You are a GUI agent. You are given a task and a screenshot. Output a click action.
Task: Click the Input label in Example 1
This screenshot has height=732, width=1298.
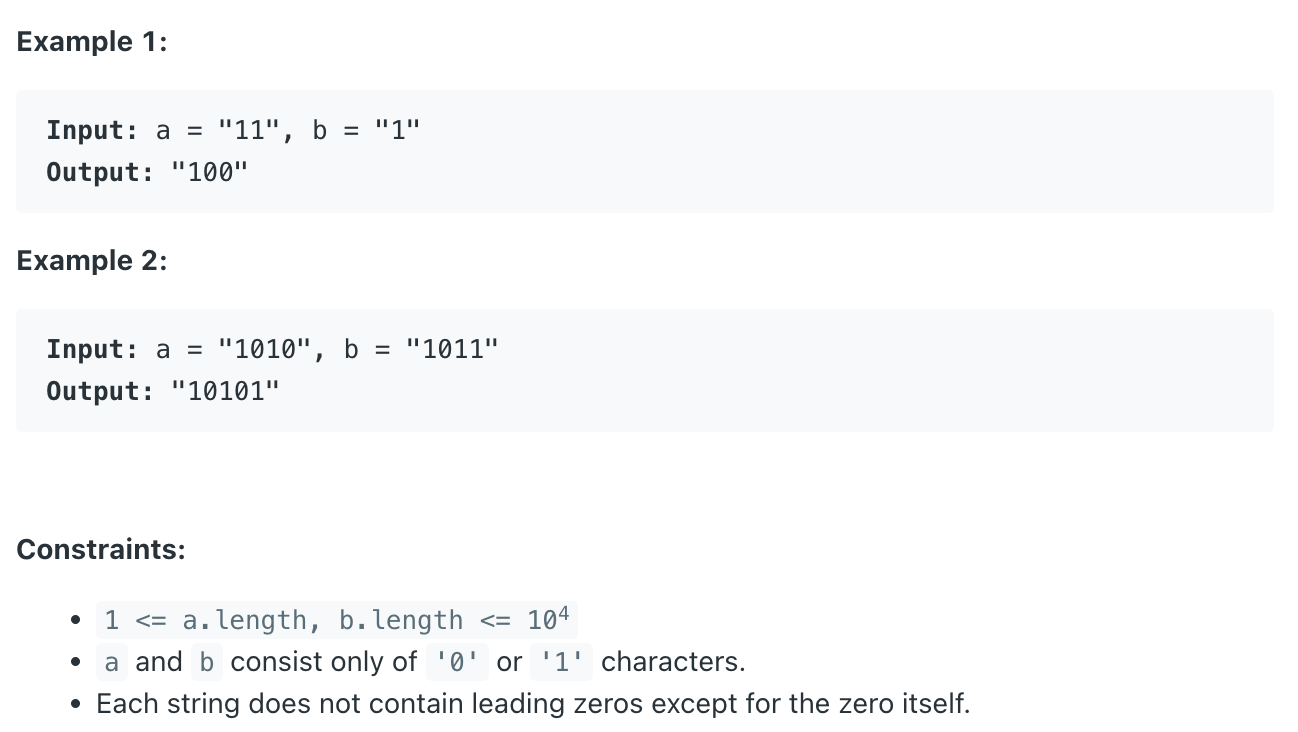click(93, 130)
